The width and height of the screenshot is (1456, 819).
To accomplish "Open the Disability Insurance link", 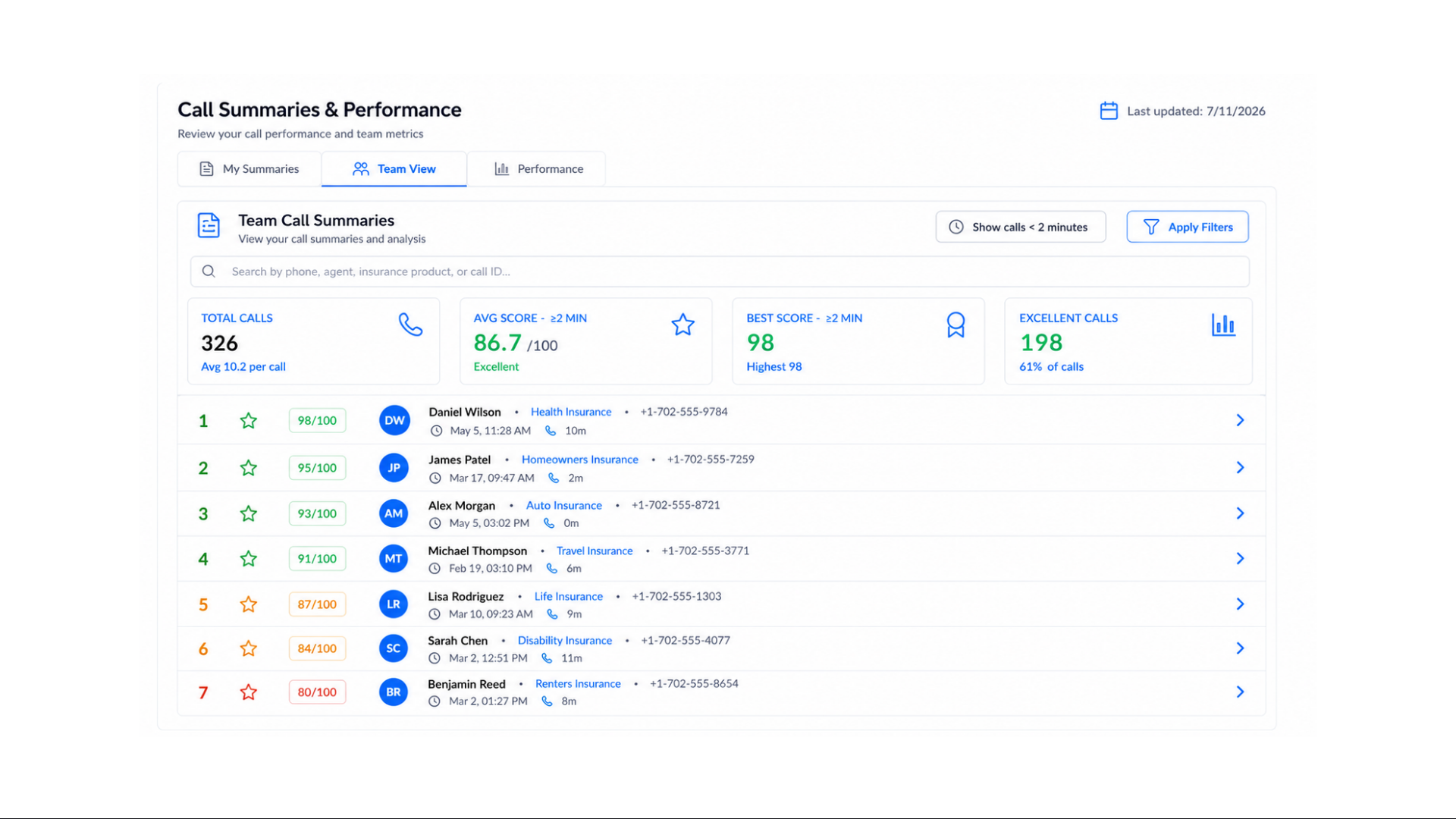I will tap(565, 641).
